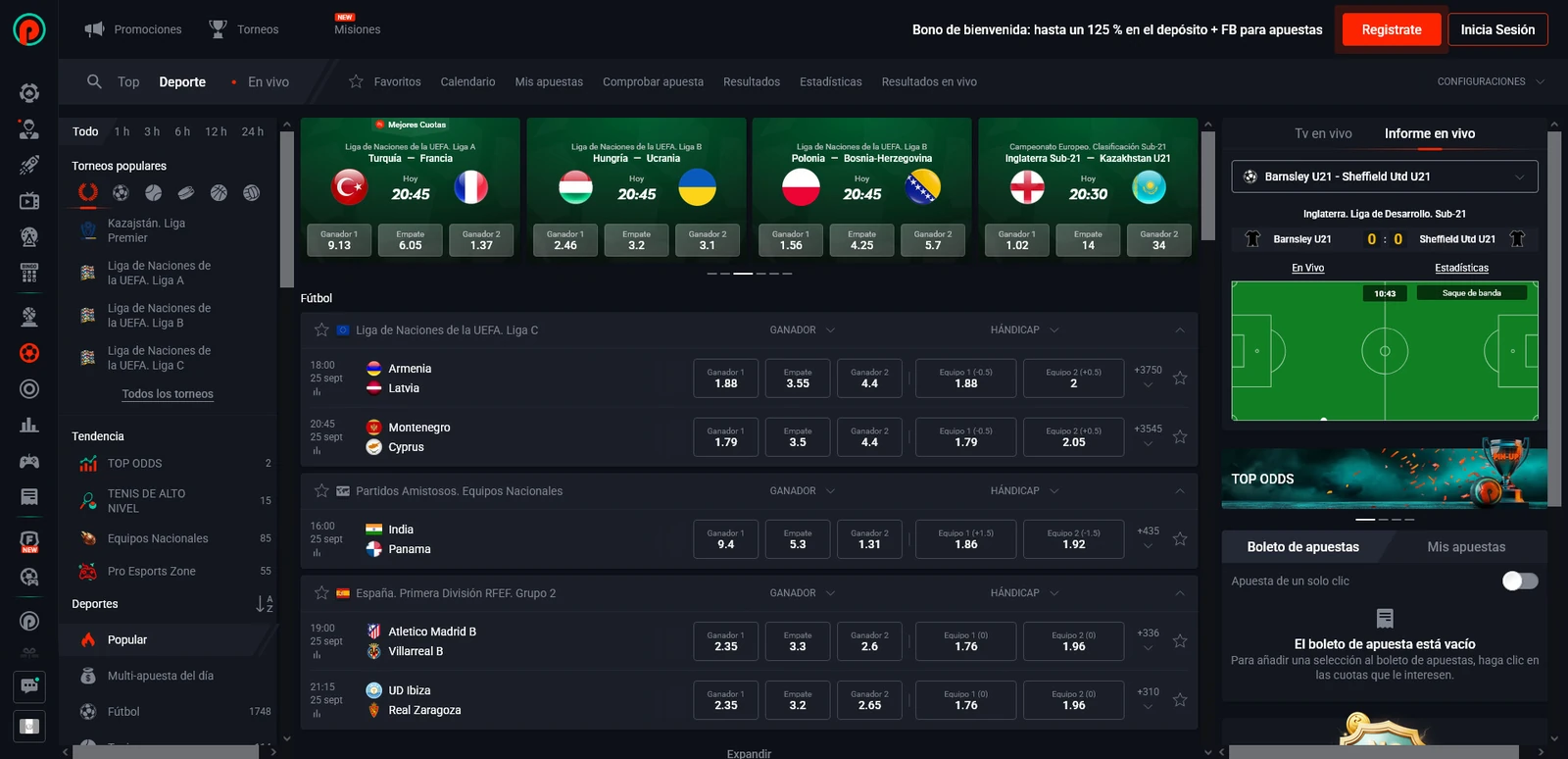Toggle Apuesta de un solo clic switch
Image resolution: width=1568 pixels, height=759 pixels.
click(x=1520, y=581)
